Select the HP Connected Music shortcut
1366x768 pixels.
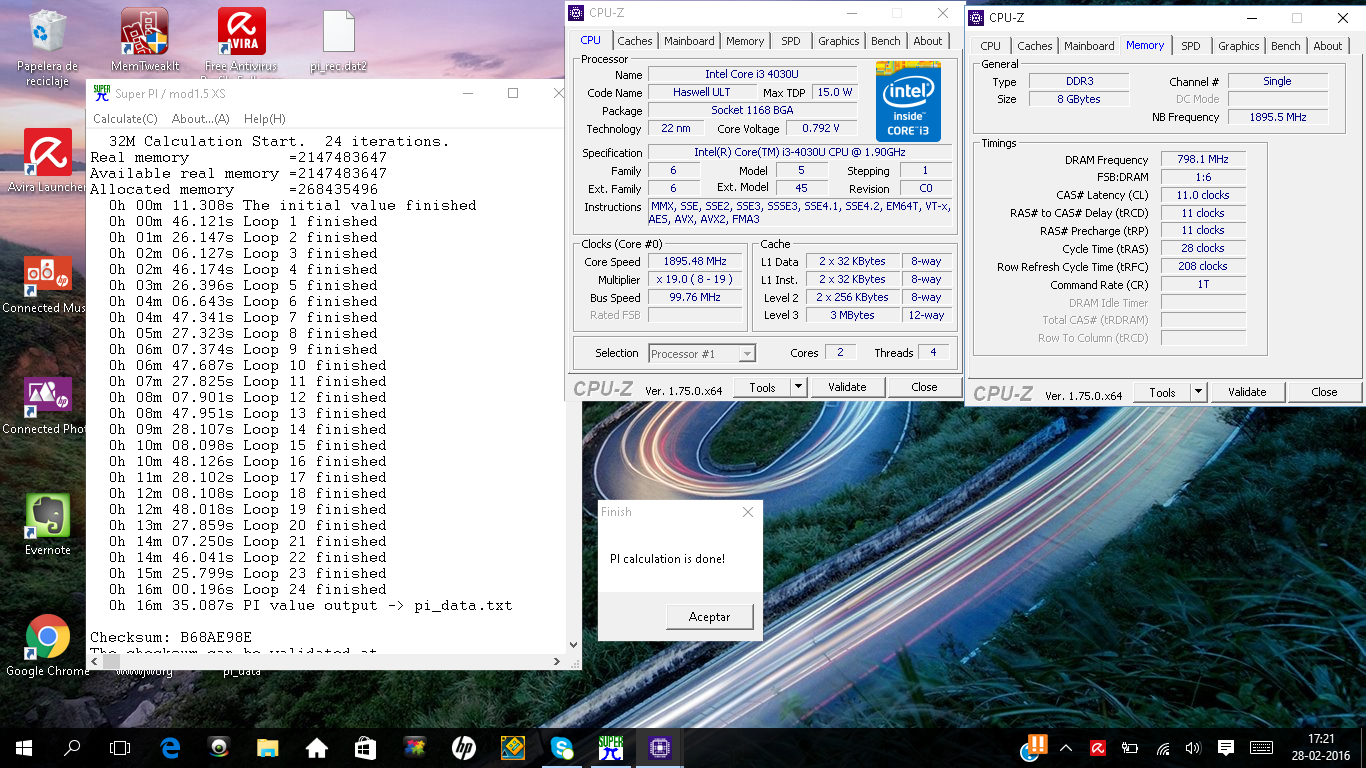47,285
